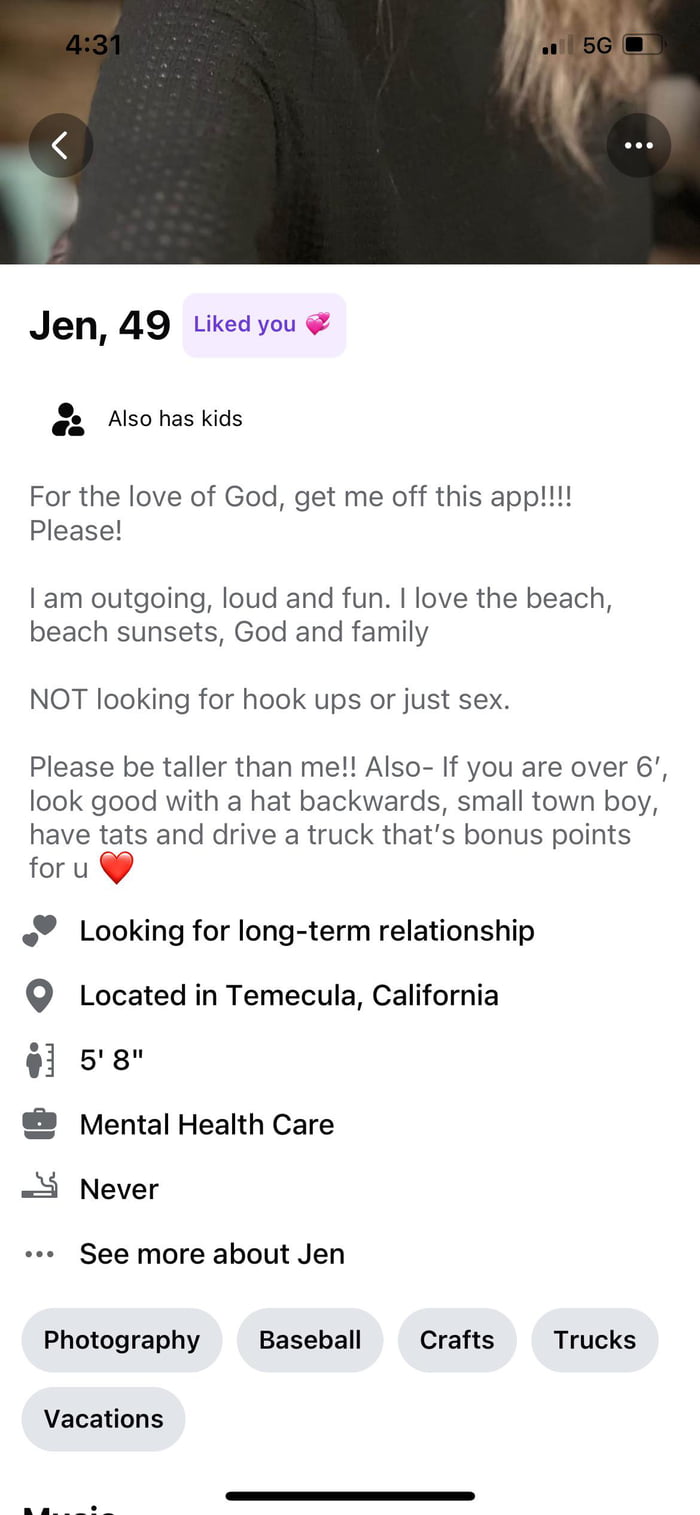Screen dimensions: 700x1515
Task: Tap the location pin icon
Action: [x=39, y=996]
